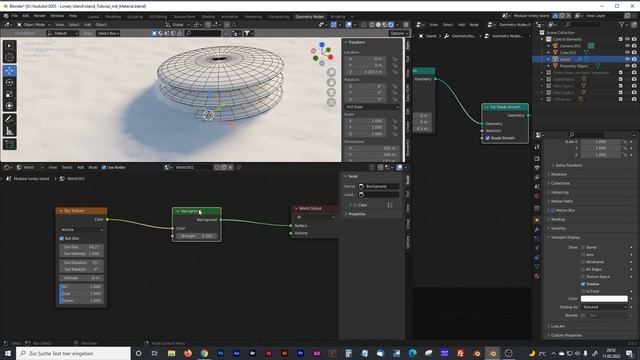The height and width of the screenshot is (360, 640).
Task: Open the Window menu
Action: click(57, 16)
